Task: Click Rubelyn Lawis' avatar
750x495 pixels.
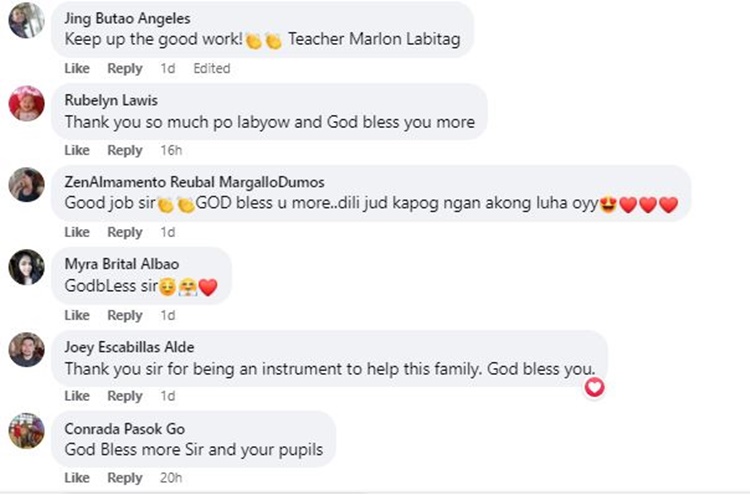Action: 26,103
